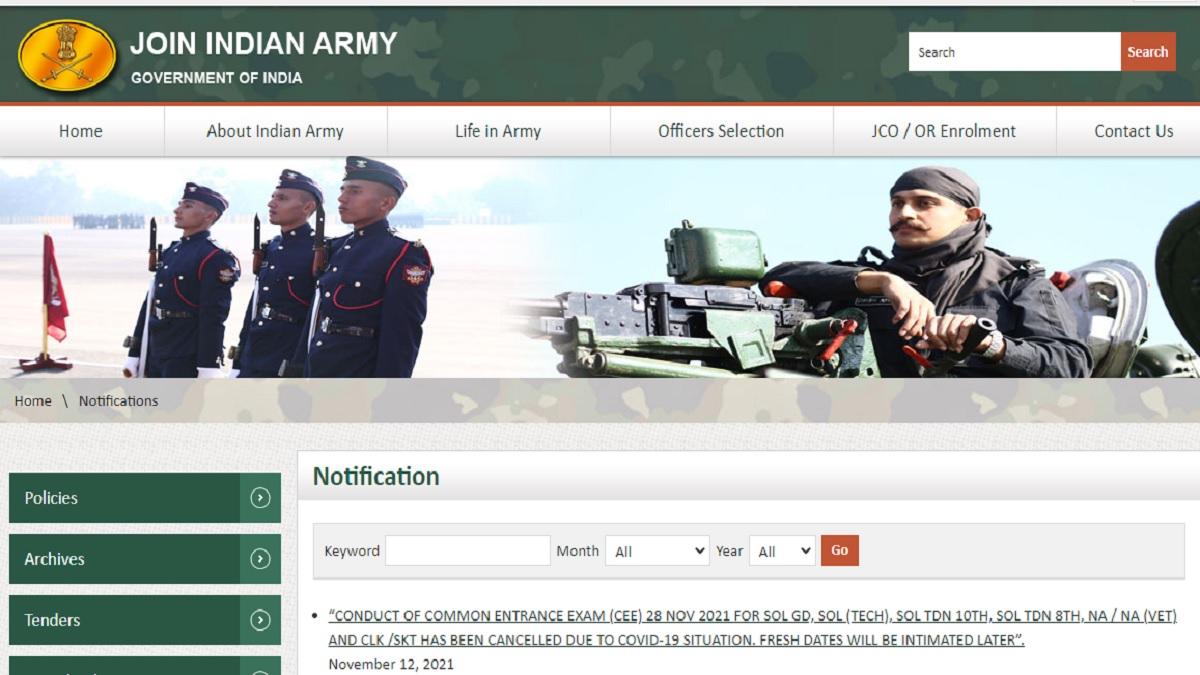This screenshot has width=1200, height=675.
Task: Click inside the Keyword input field
Action: (467, 551)
